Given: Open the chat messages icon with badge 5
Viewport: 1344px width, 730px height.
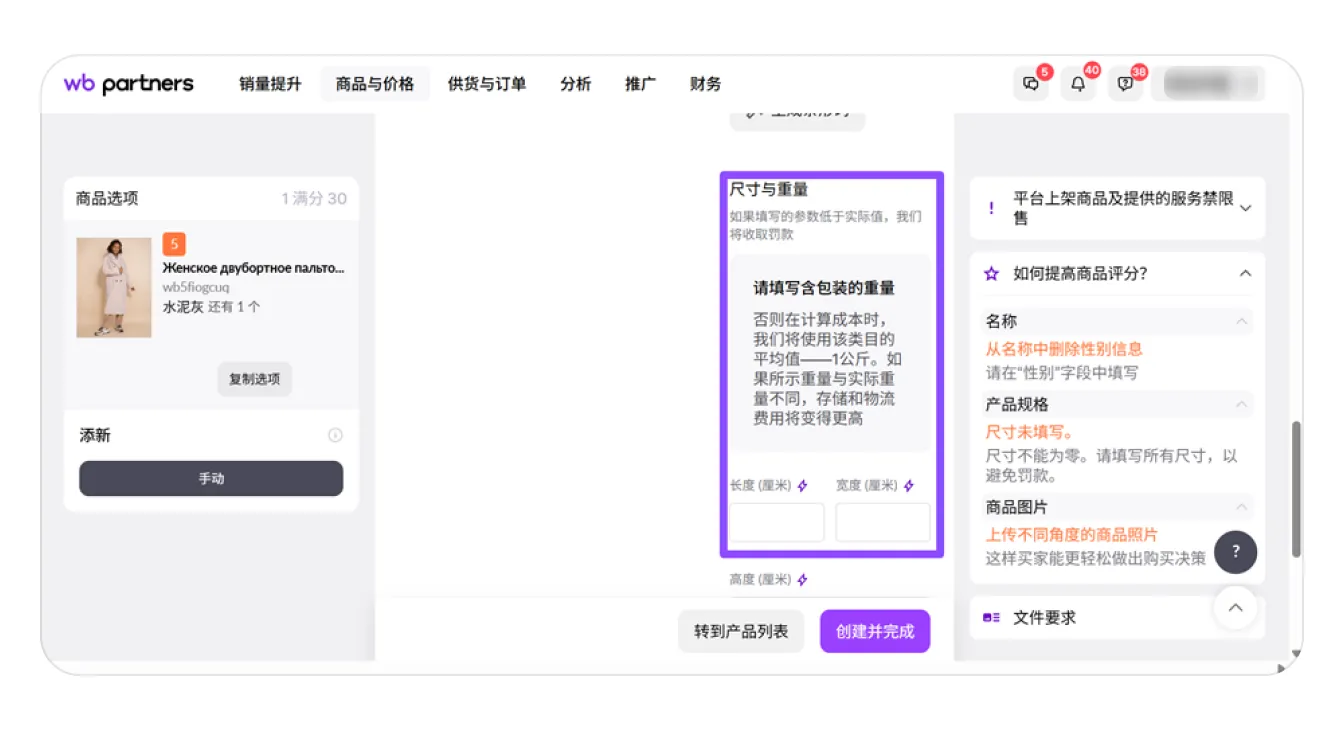Looking at the screenshot, I should coord(1031,84).
